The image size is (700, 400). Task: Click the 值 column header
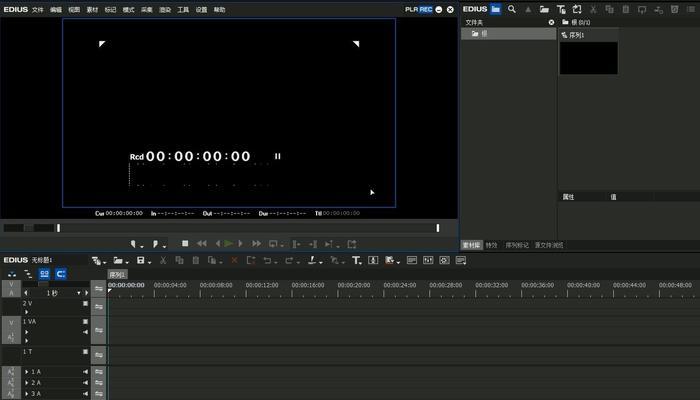pyautogui.click(x=613, y=197)
